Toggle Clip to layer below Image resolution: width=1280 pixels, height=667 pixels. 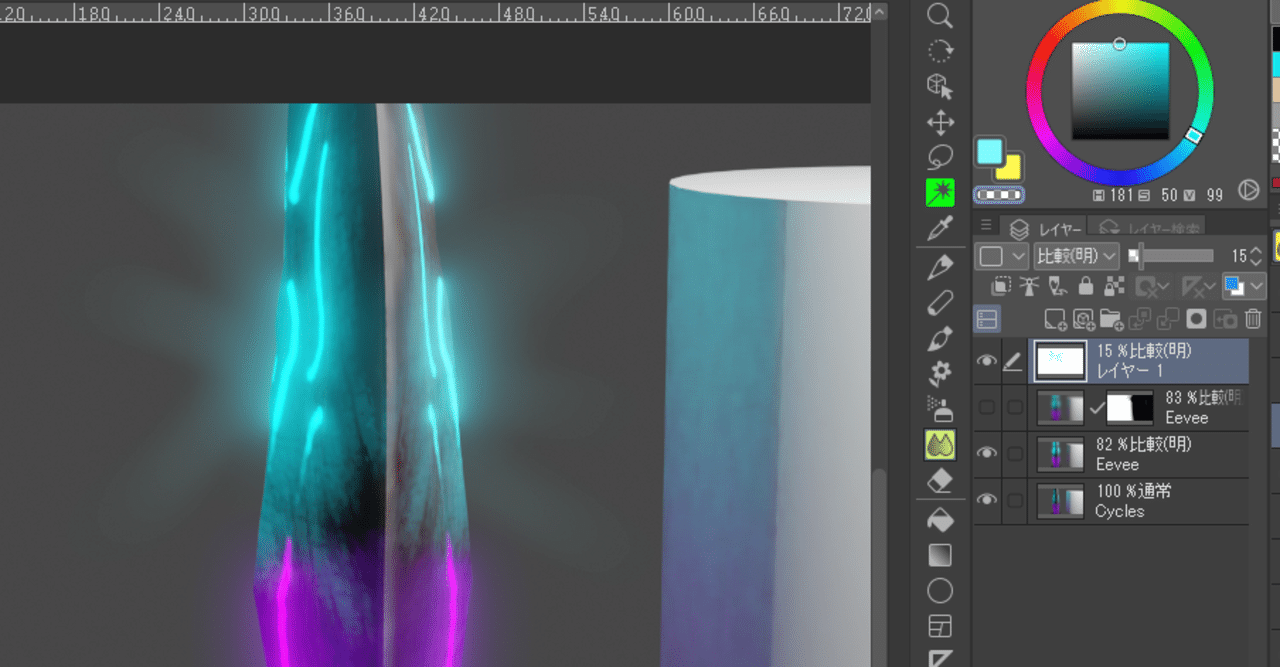click(1000, 286)
